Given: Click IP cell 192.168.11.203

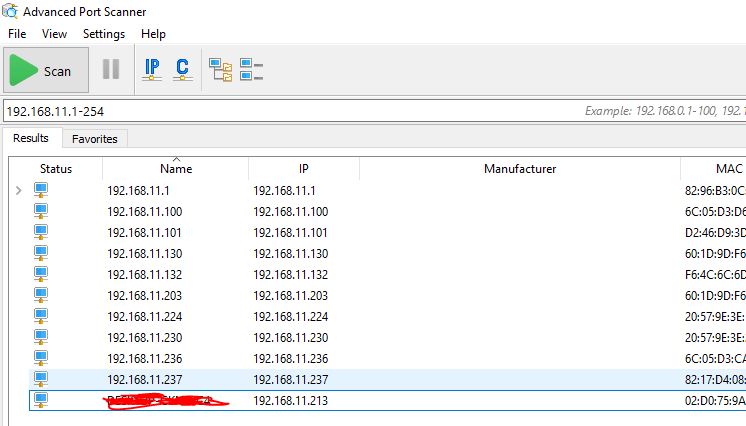Looking at the screenshot, I should coord(291,296).
